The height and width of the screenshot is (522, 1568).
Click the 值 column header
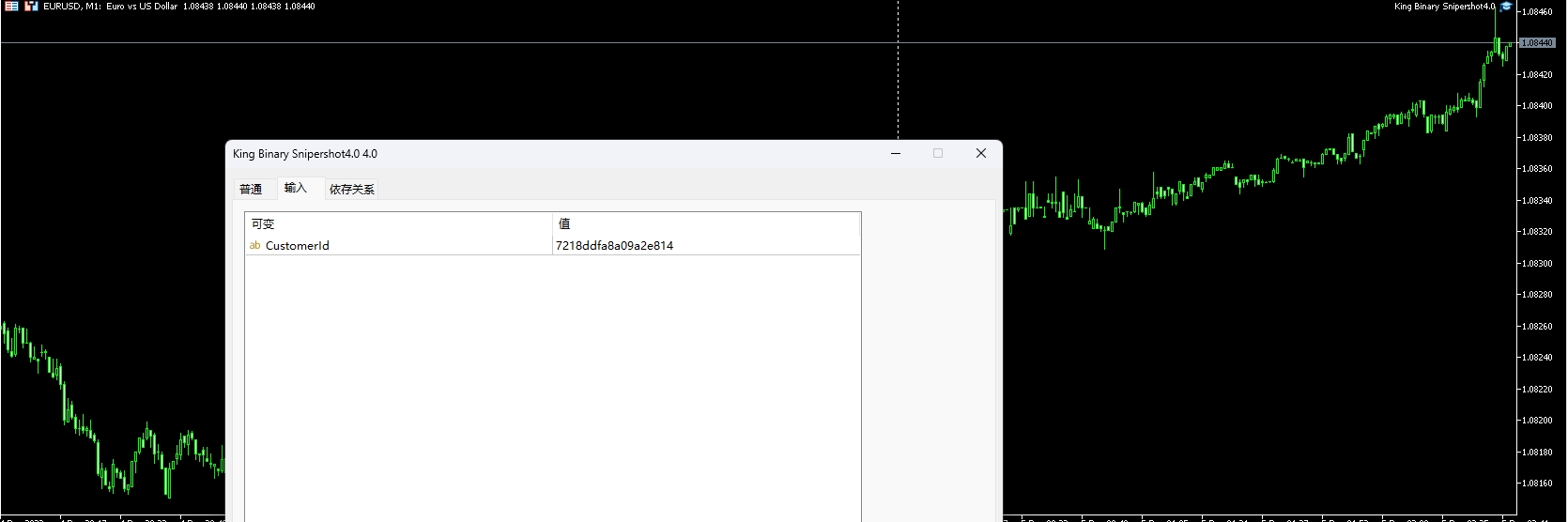[706, 223]
